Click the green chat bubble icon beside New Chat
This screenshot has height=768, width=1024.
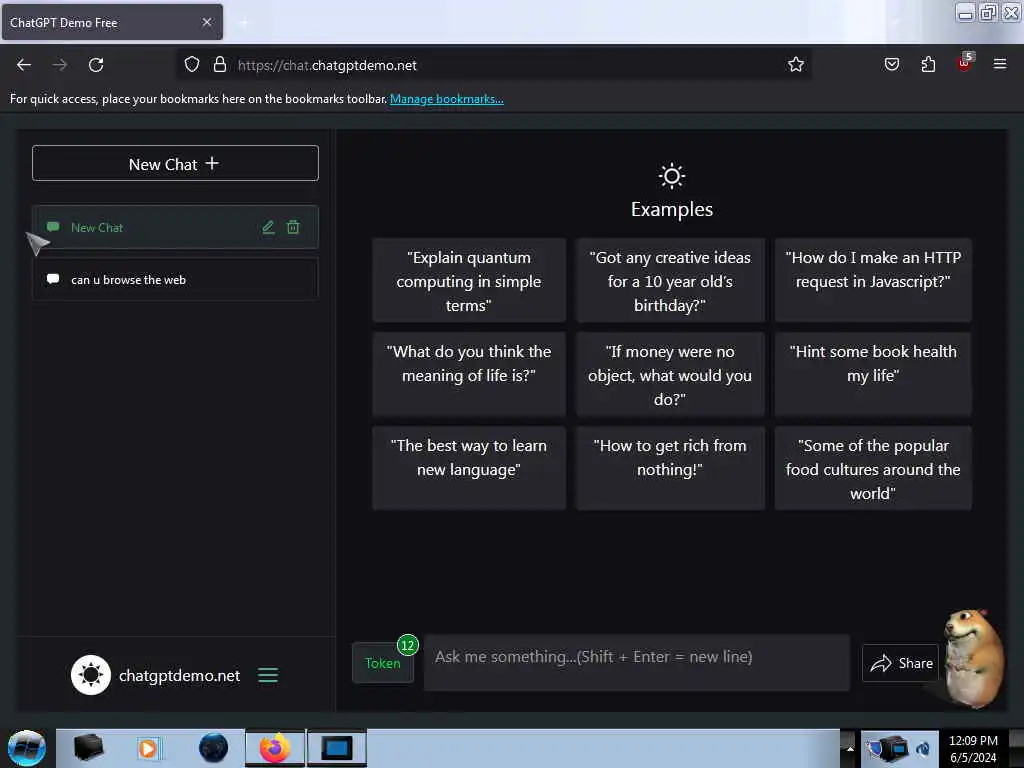53,227
